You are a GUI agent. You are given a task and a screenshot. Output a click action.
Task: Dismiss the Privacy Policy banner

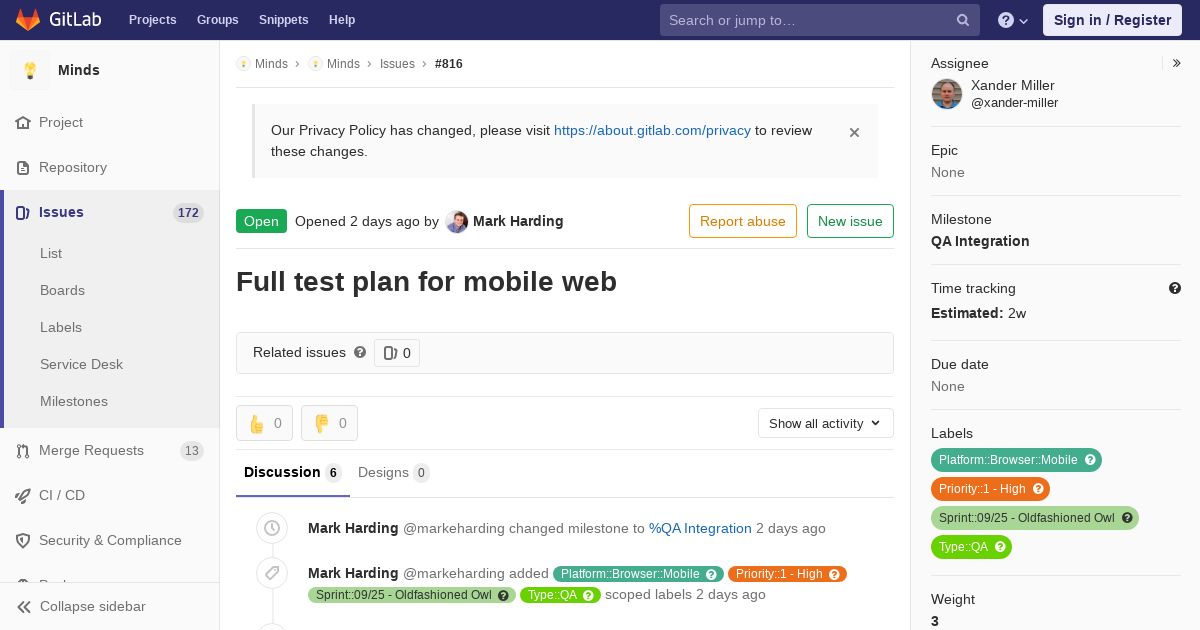(x=854, y=132)
